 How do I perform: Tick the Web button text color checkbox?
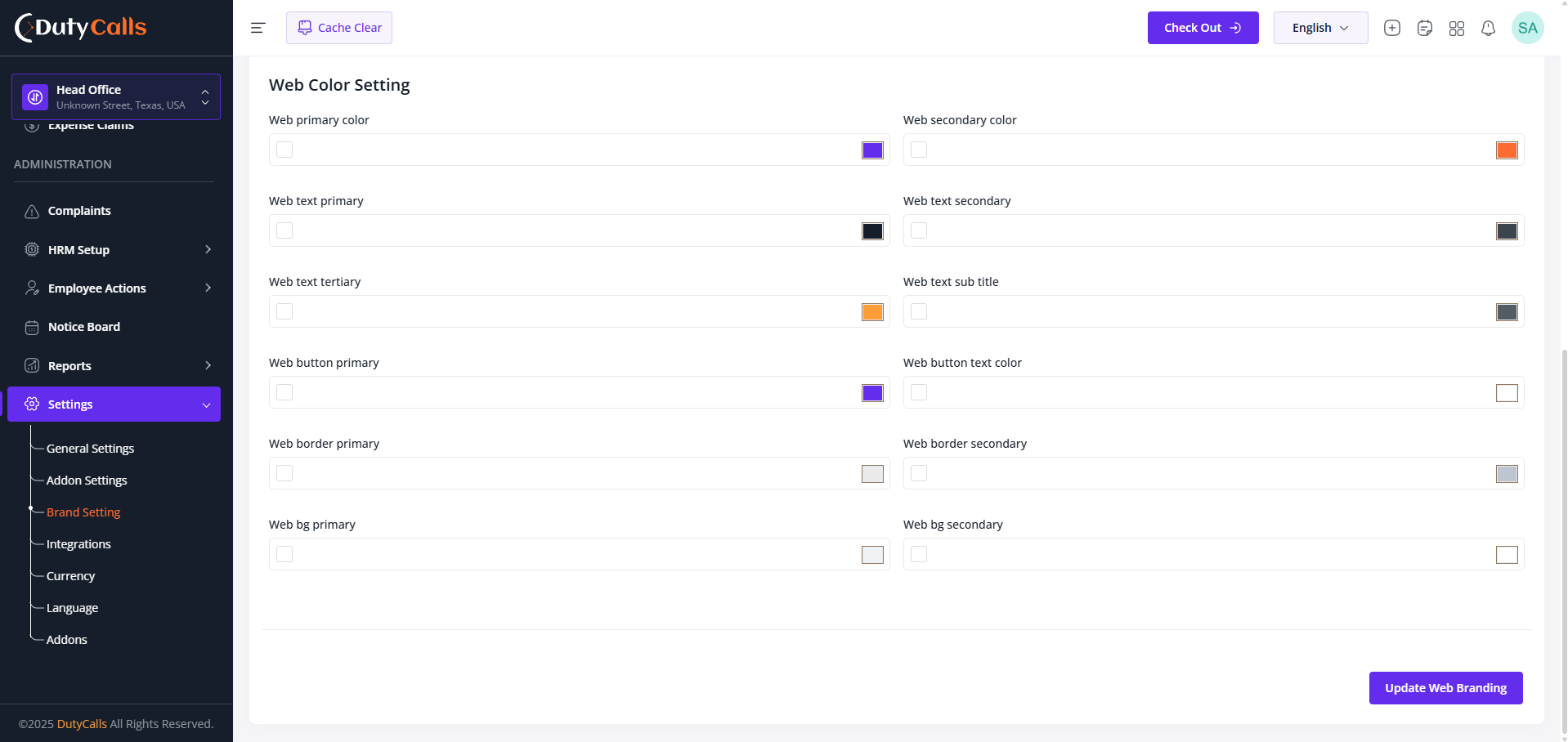919,392
